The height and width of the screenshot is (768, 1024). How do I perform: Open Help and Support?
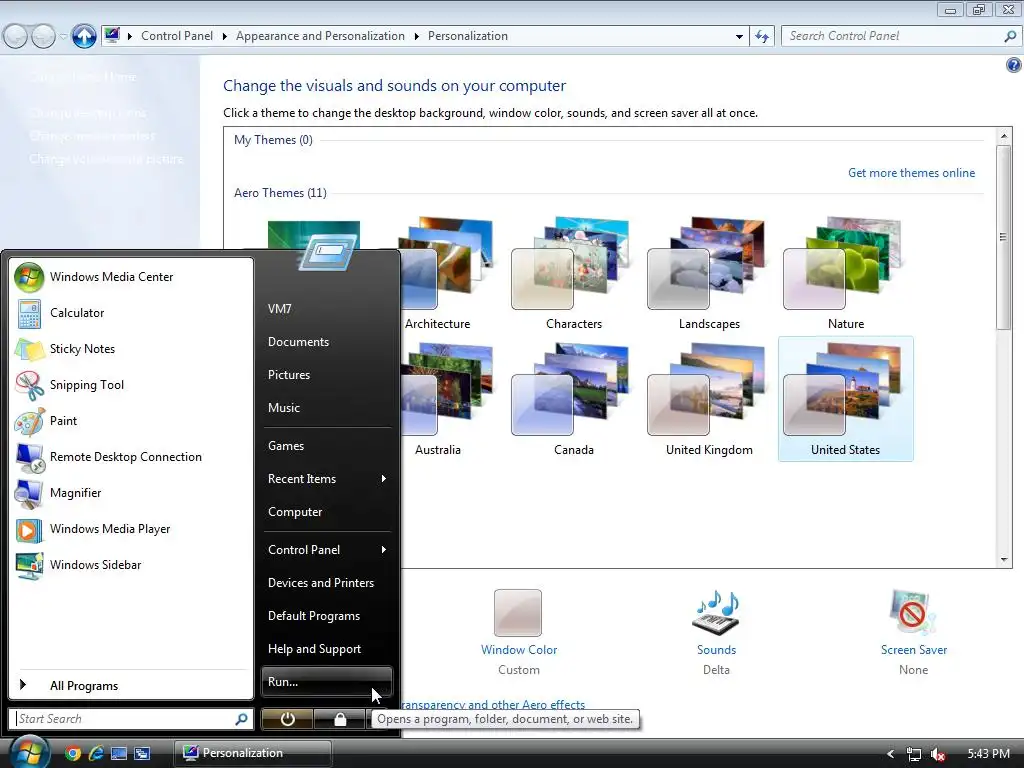[x=314, y=649]
